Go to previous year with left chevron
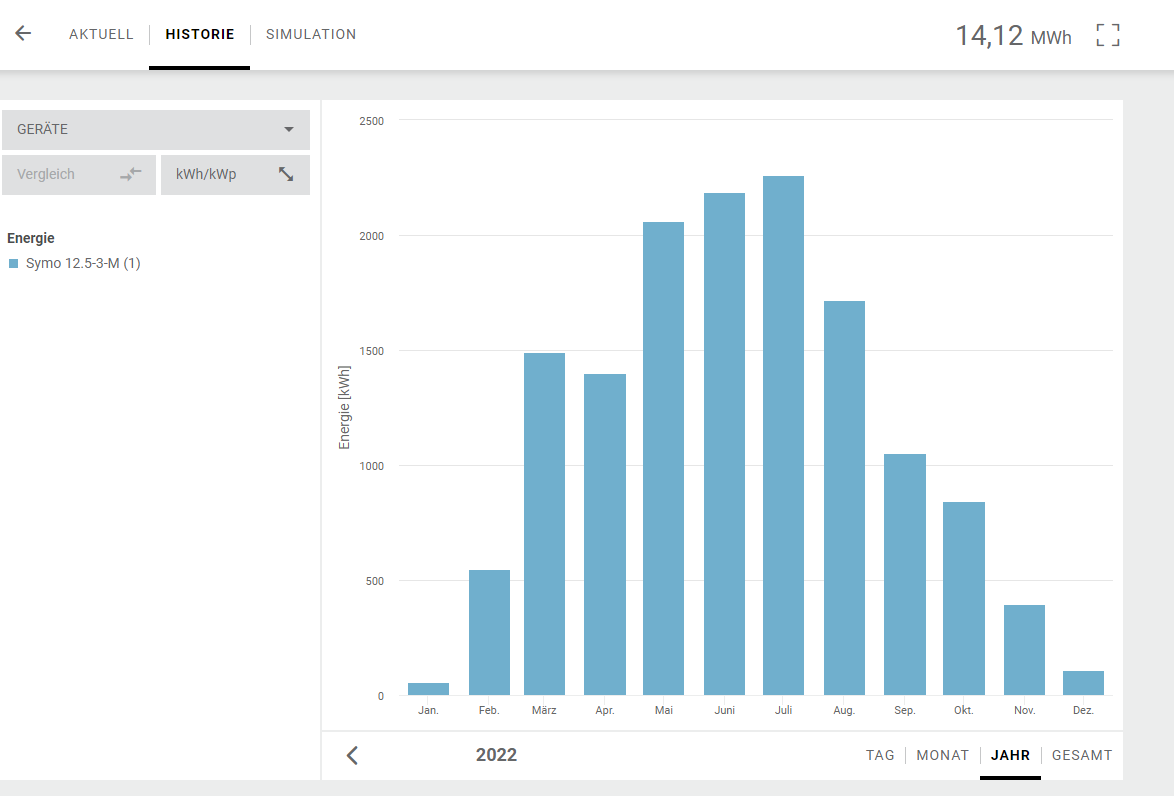Screen dimensions: 1174x796 [352, 755]
